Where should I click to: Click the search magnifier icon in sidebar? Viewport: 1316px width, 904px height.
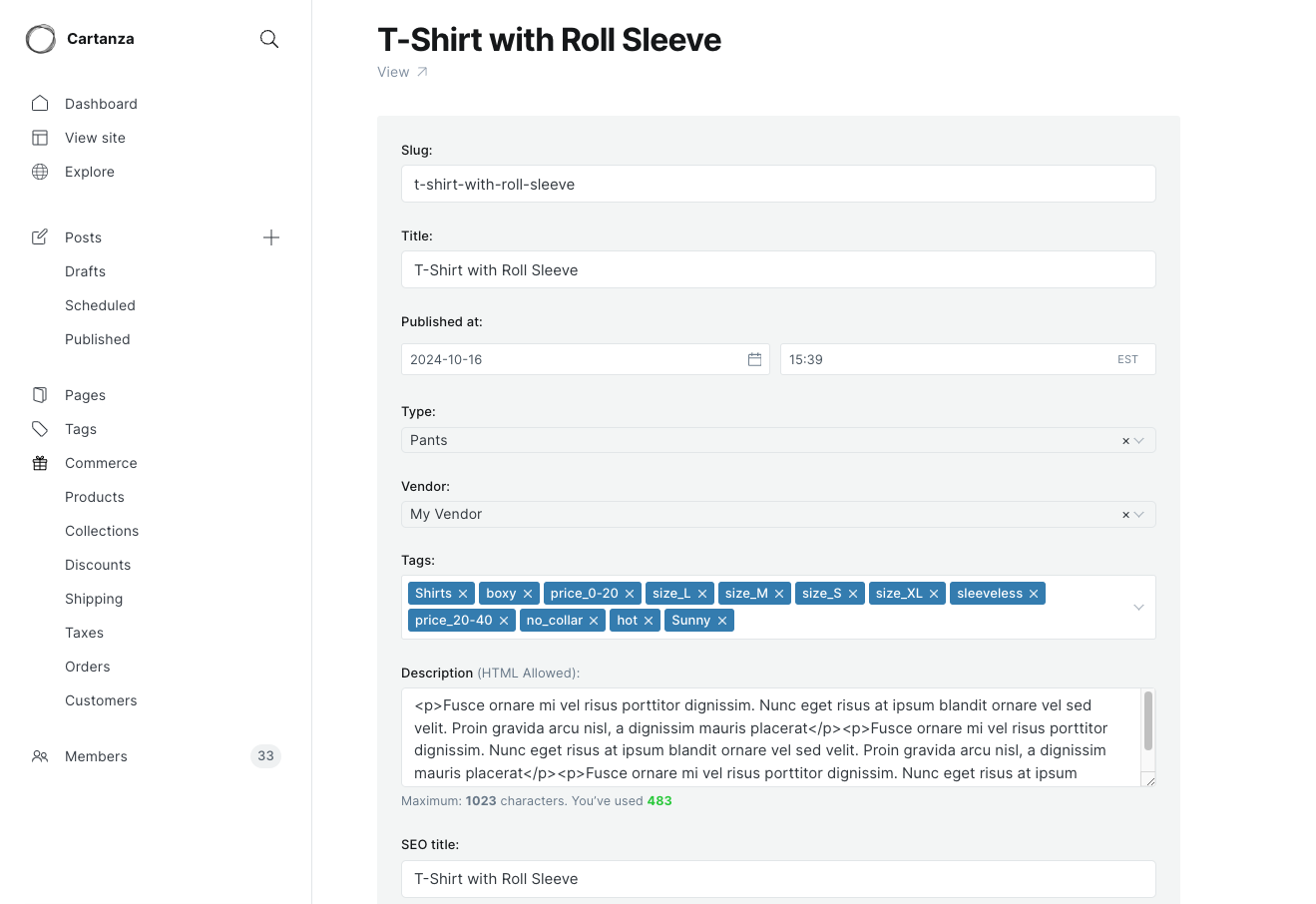pyautogui.click(x=268, y=39)
